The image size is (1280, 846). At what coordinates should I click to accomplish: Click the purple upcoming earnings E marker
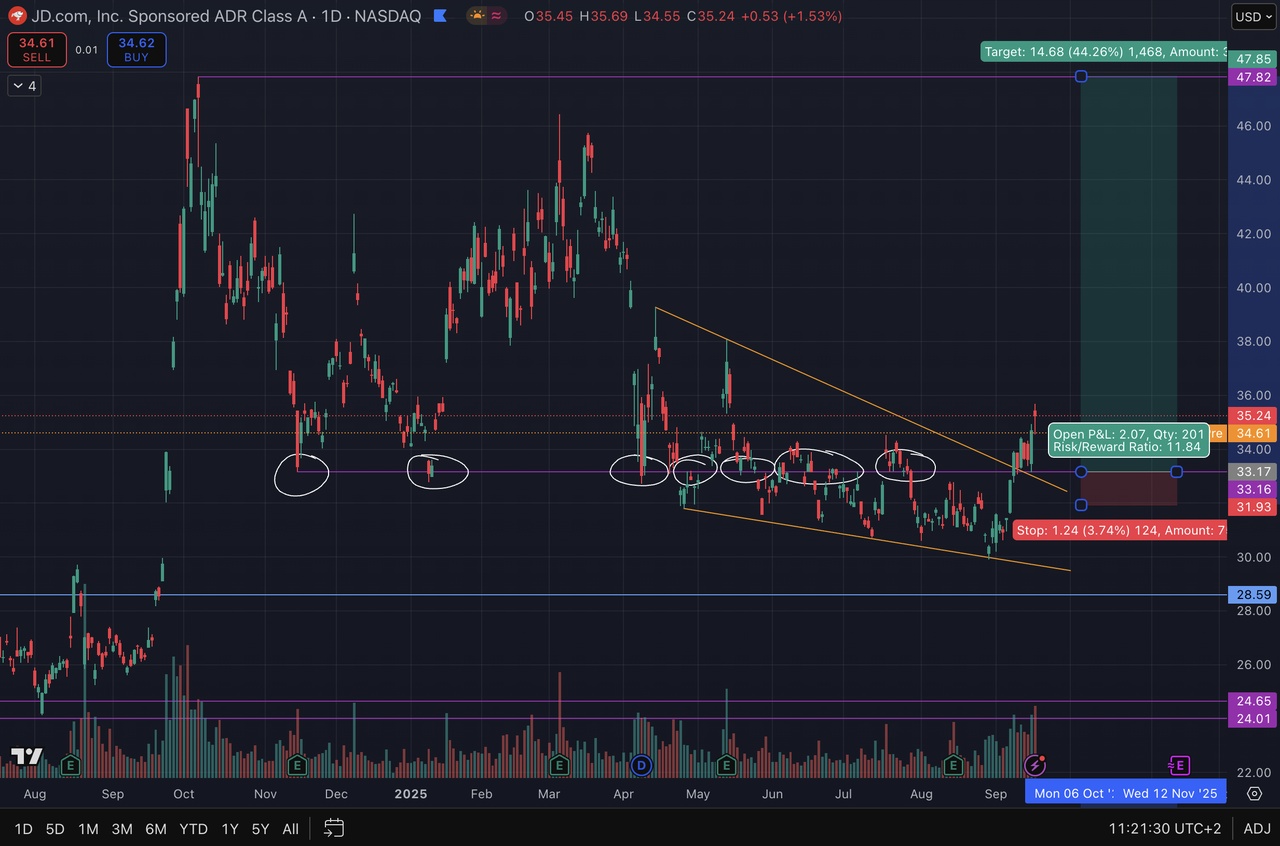pos(1180,766)
